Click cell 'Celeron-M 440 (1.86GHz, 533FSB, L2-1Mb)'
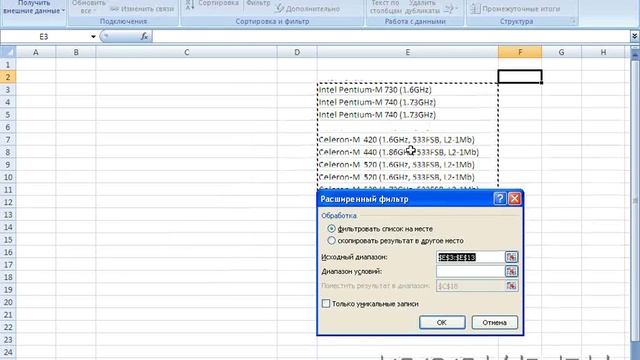 click(x=407, y=152)
